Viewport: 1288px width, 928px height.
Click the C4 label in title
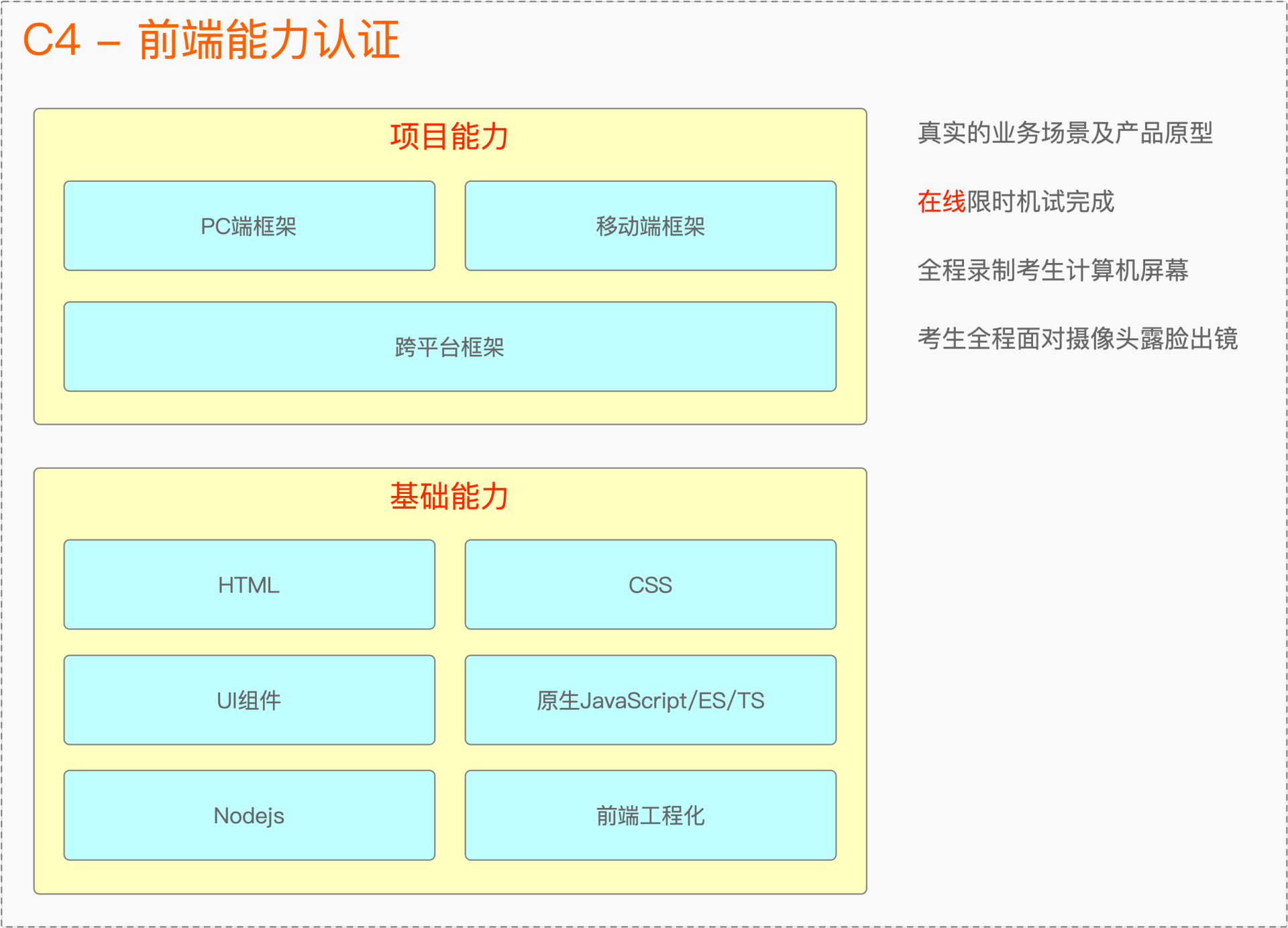pos(52,40)
